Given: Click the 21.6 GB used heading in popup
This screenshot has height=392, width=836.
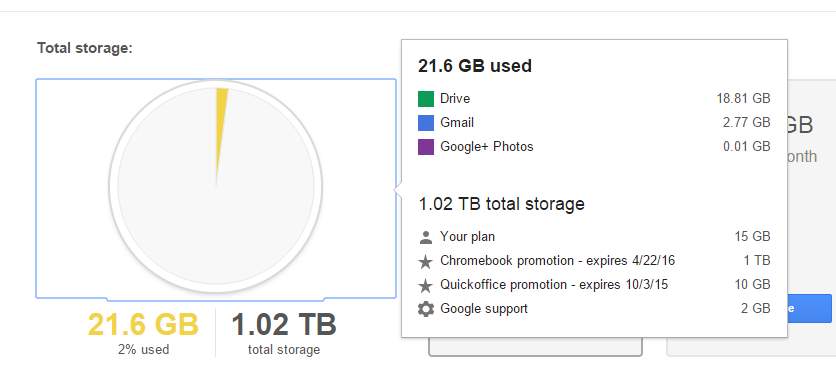Looking at the screenshot, I should [475, 66].
